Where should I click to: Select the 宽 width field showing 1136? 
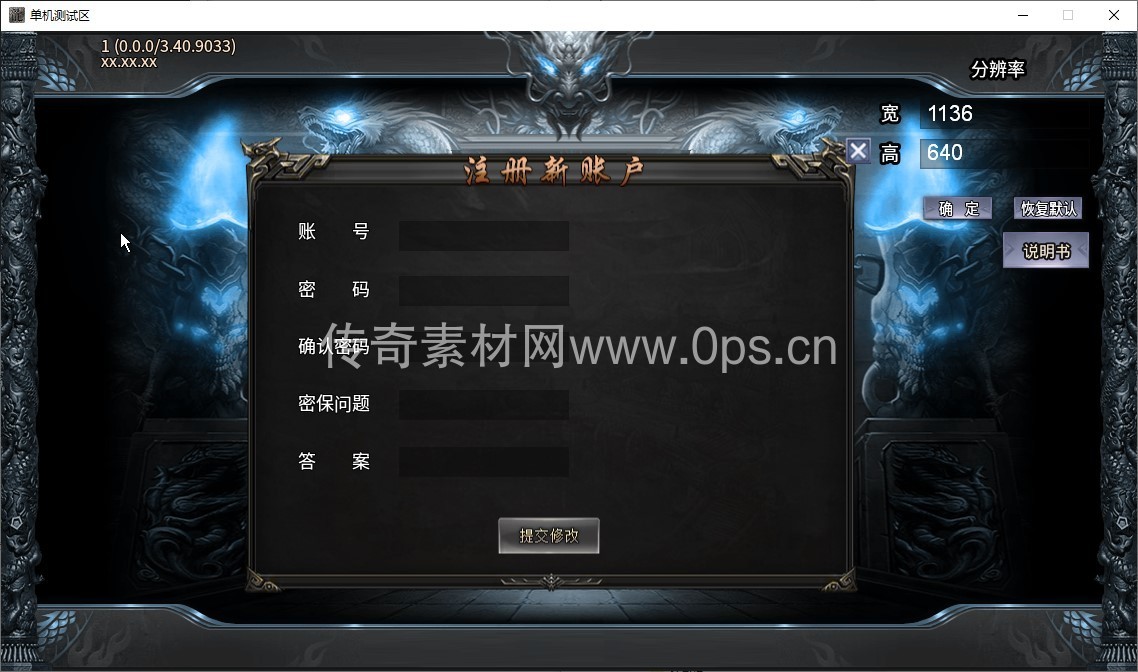(x=1004, y=114)
